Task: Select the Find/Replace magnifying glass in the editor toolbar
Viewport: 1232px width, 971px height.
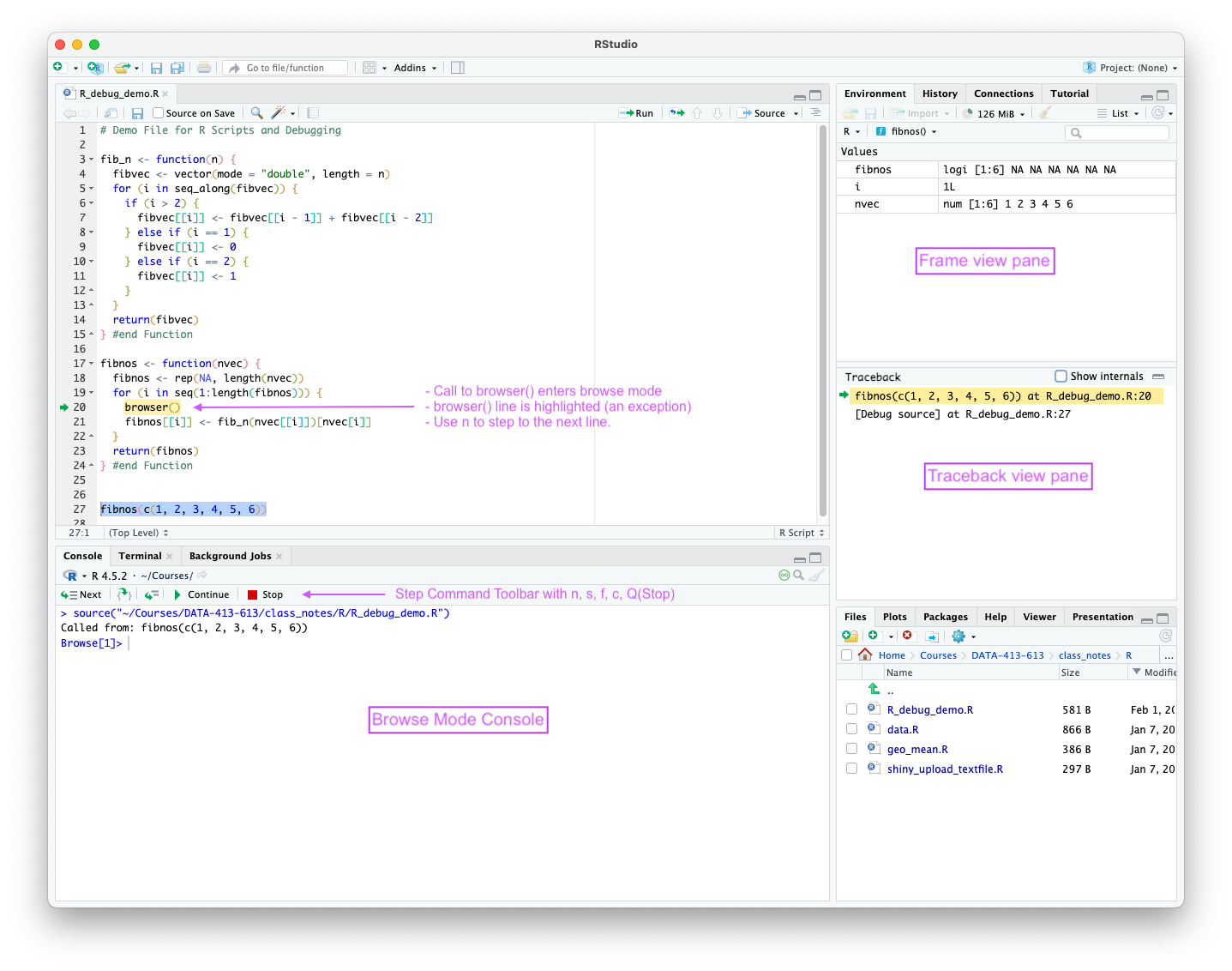Action: [255, 112]
